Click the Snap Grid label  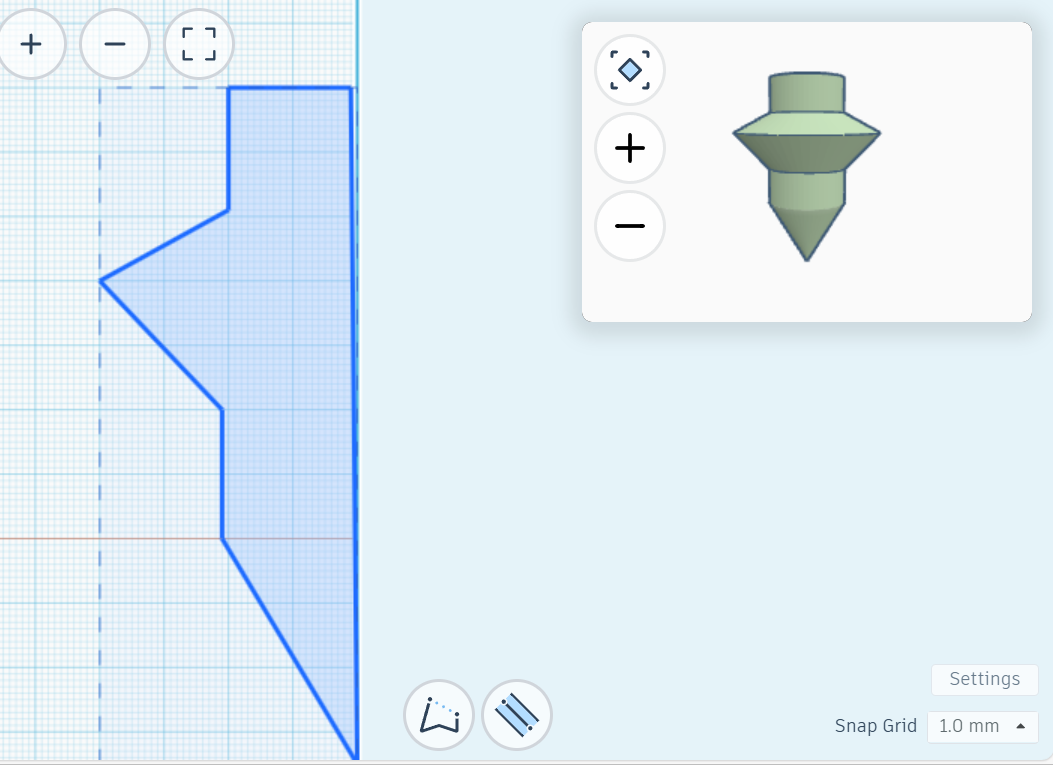click(875, 726)
